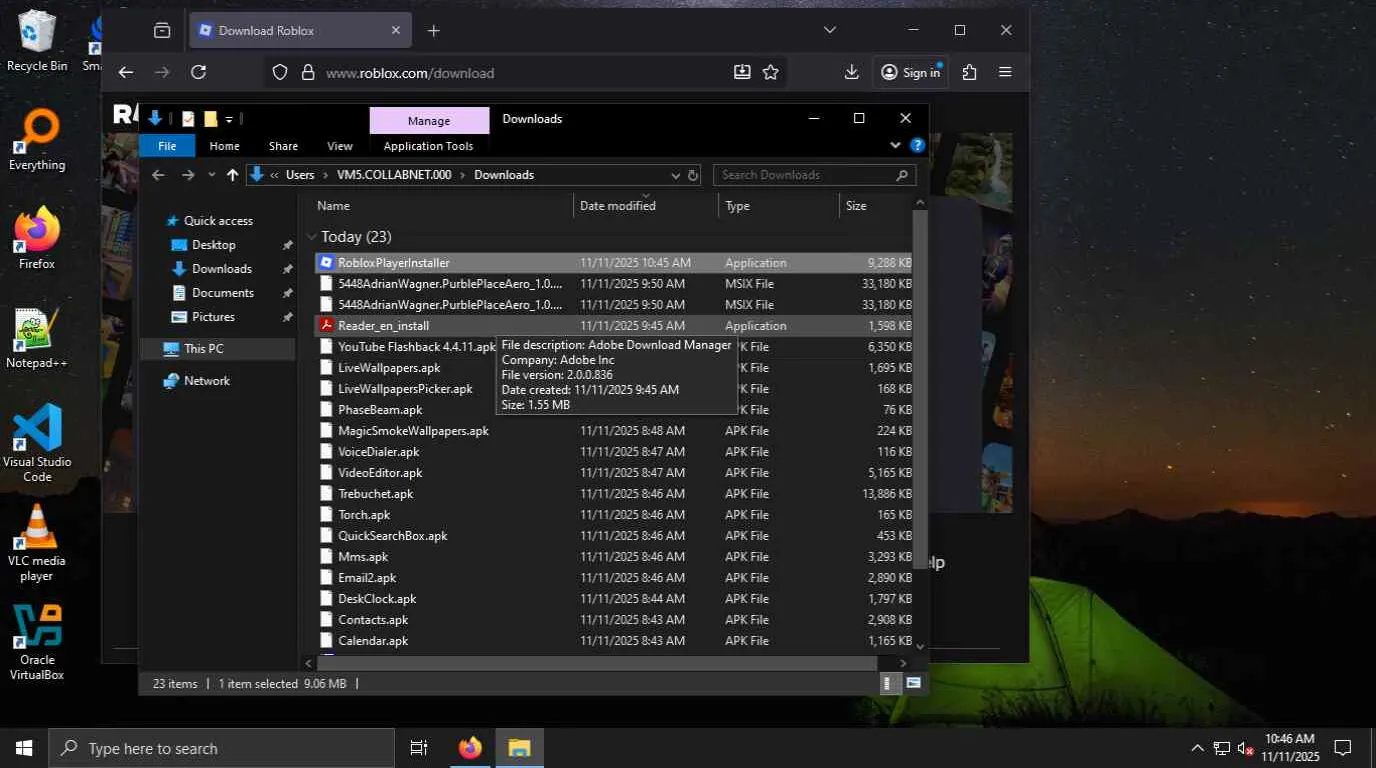Open File Explorer help with the question mark

[x=917, y=146]
